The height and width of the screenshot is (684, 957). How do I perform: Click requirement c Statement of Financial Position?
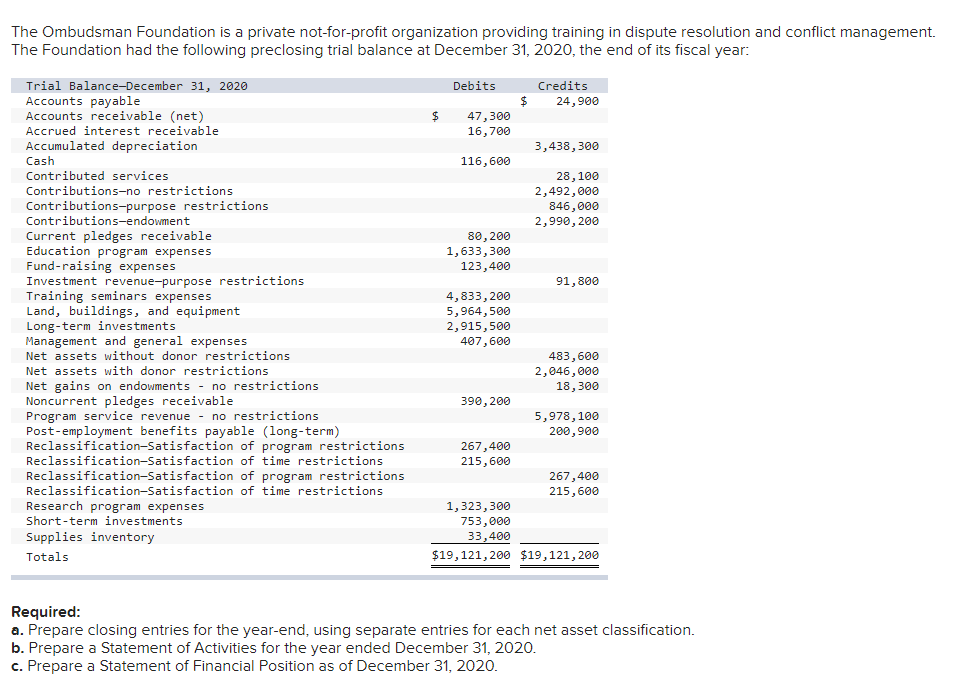pos(255,666)
